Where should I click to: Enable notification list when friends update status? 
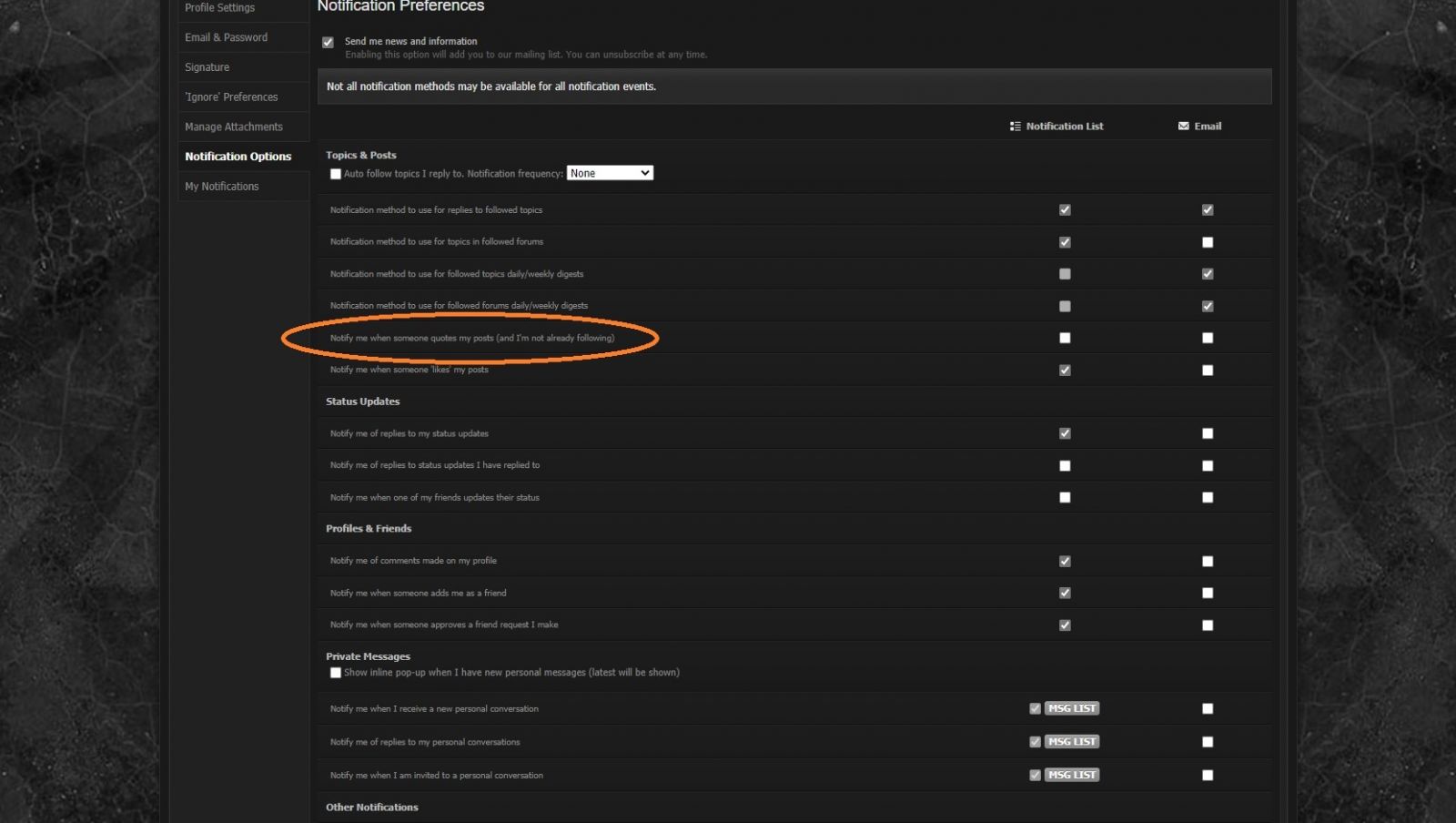[1065, 498]
